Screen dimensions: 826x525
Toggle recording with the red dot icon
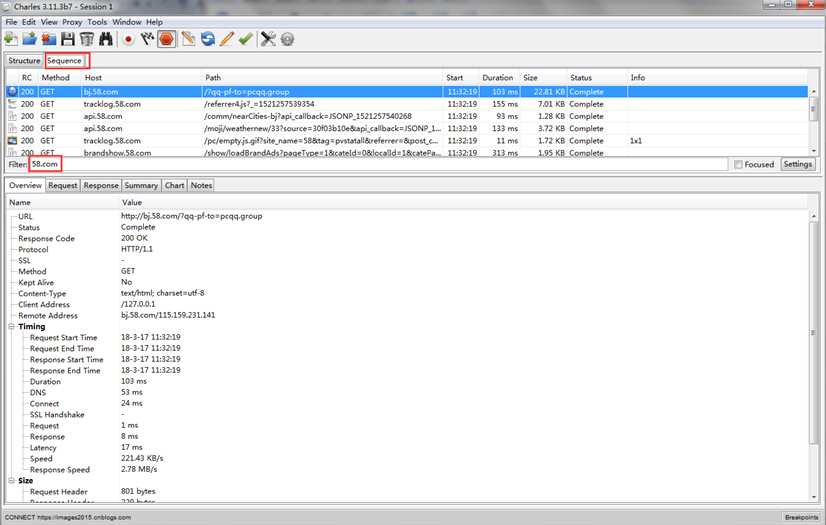[x=128, y=39]
